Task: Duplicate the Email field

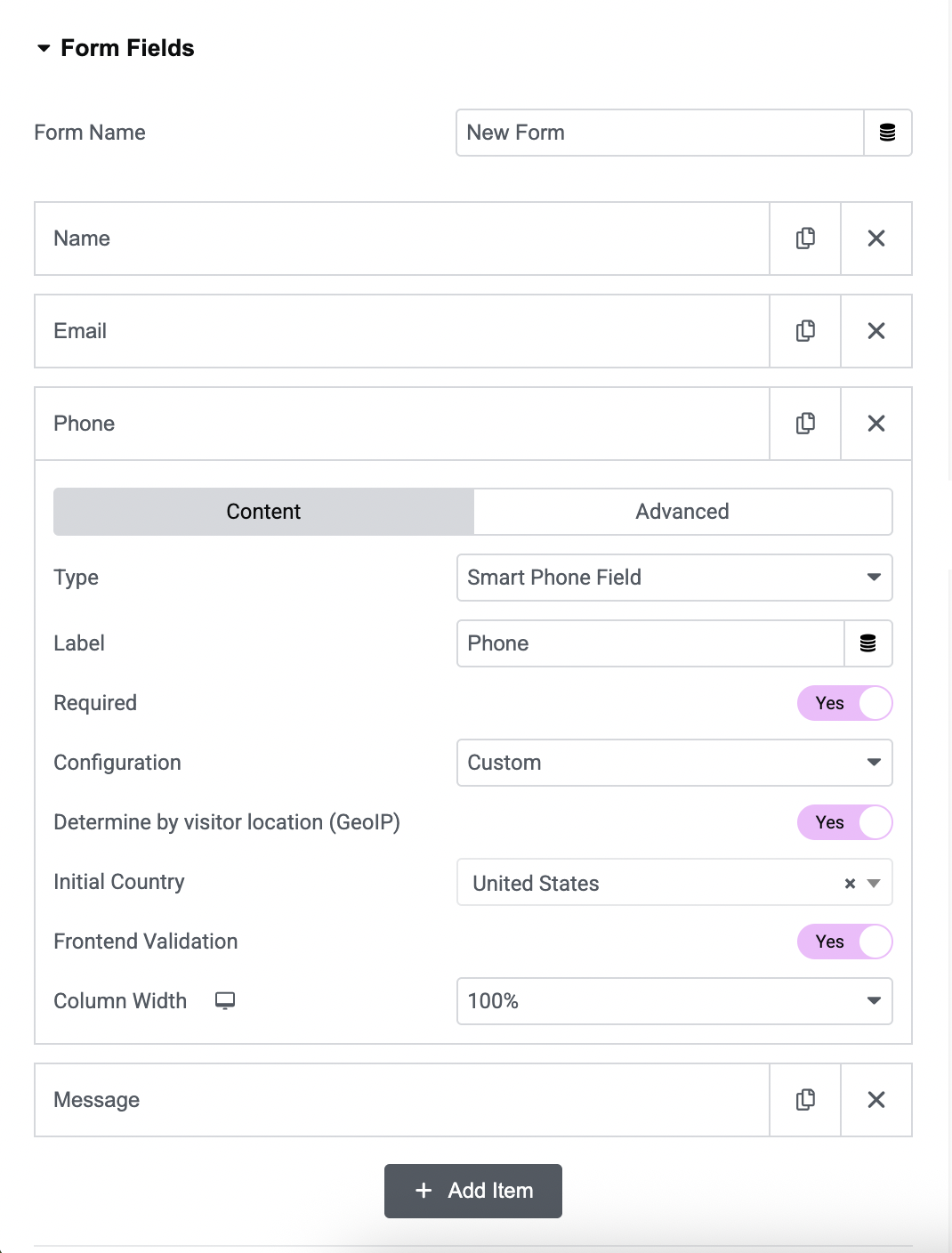Action: [804, 330]
